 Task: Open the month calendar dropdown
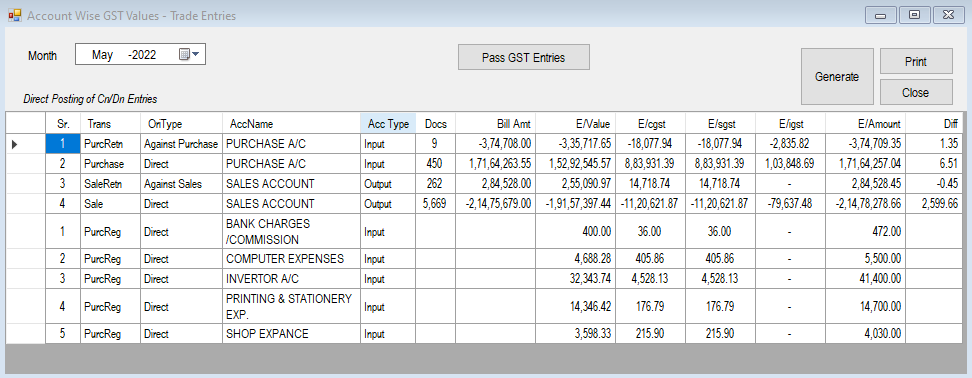click(x=189, y=55)
